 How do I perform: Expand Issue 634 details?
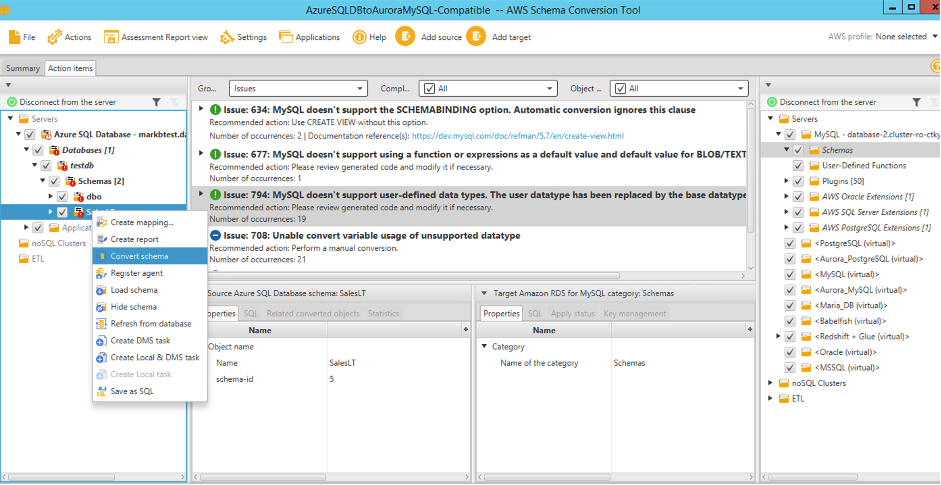pyautogui.click(x=201, y=110)
